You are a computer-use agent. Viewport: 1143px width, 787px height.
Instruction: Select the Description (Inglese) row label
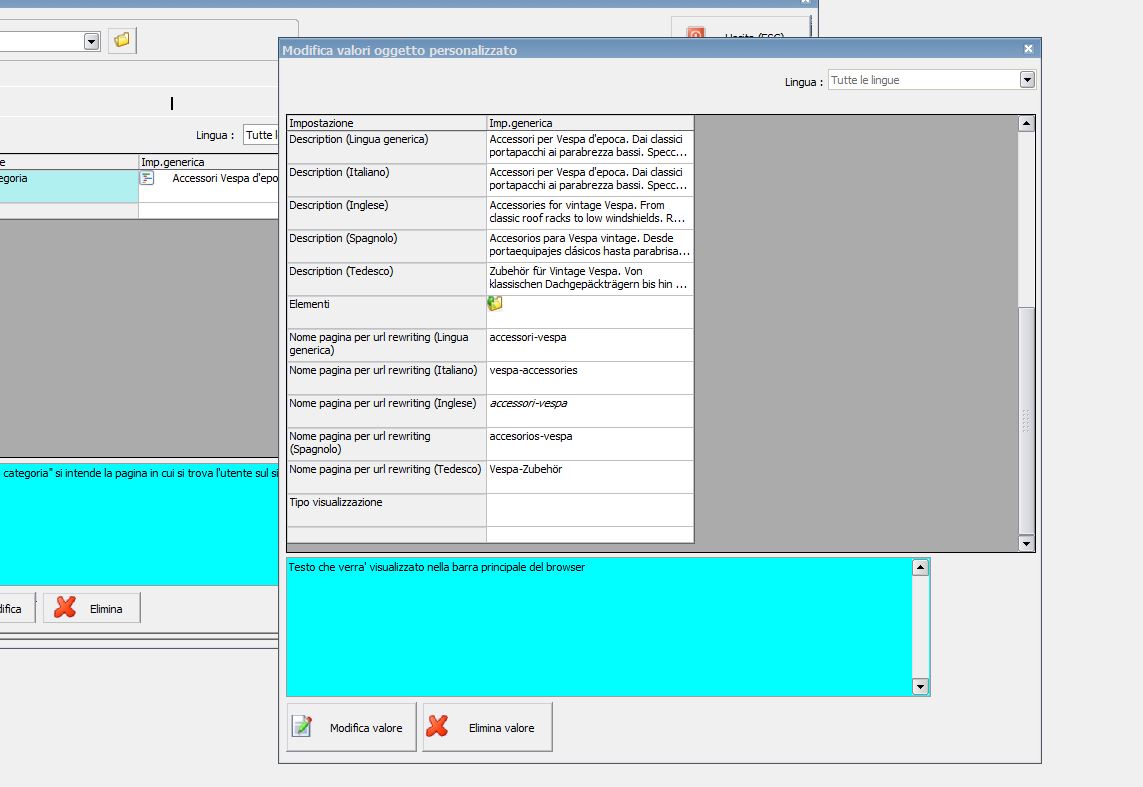pos(386,213)
